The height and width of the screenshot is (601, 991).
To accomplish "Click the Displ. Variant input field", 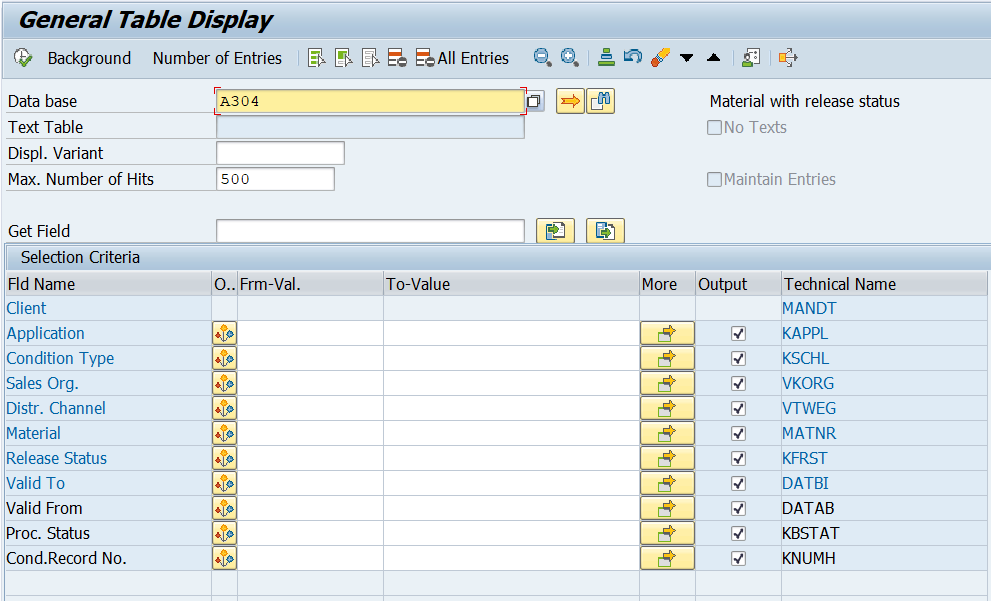I will [x=281, y=153].
